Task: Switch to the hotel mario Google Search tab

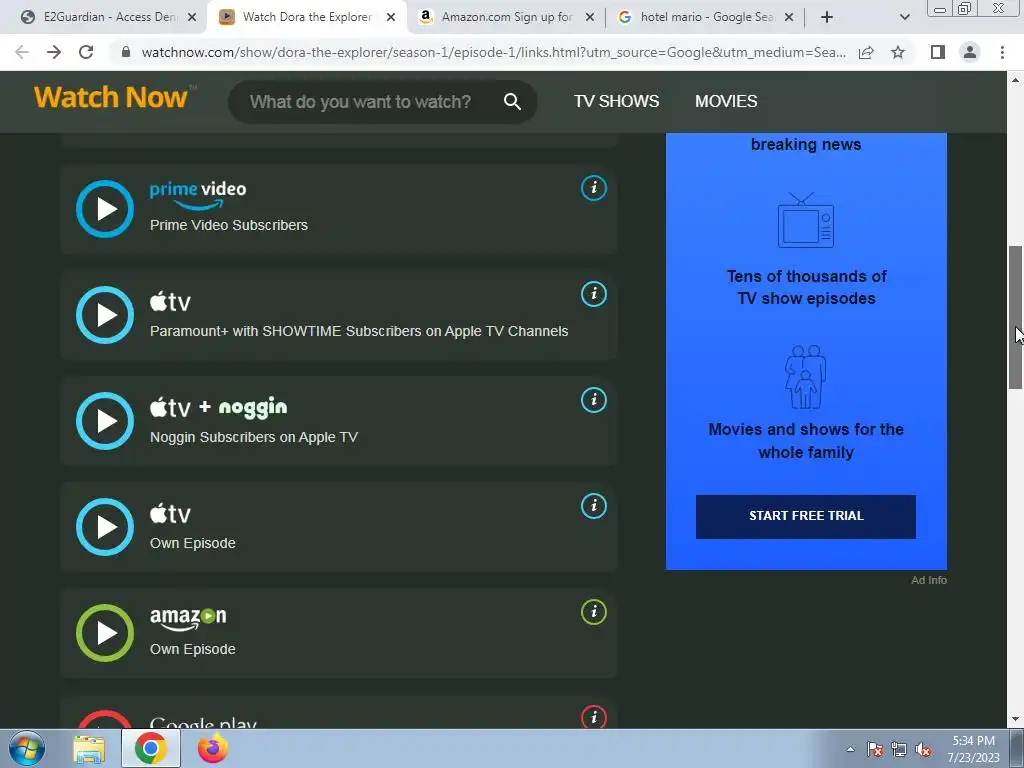Action: (x=705, y=17)
